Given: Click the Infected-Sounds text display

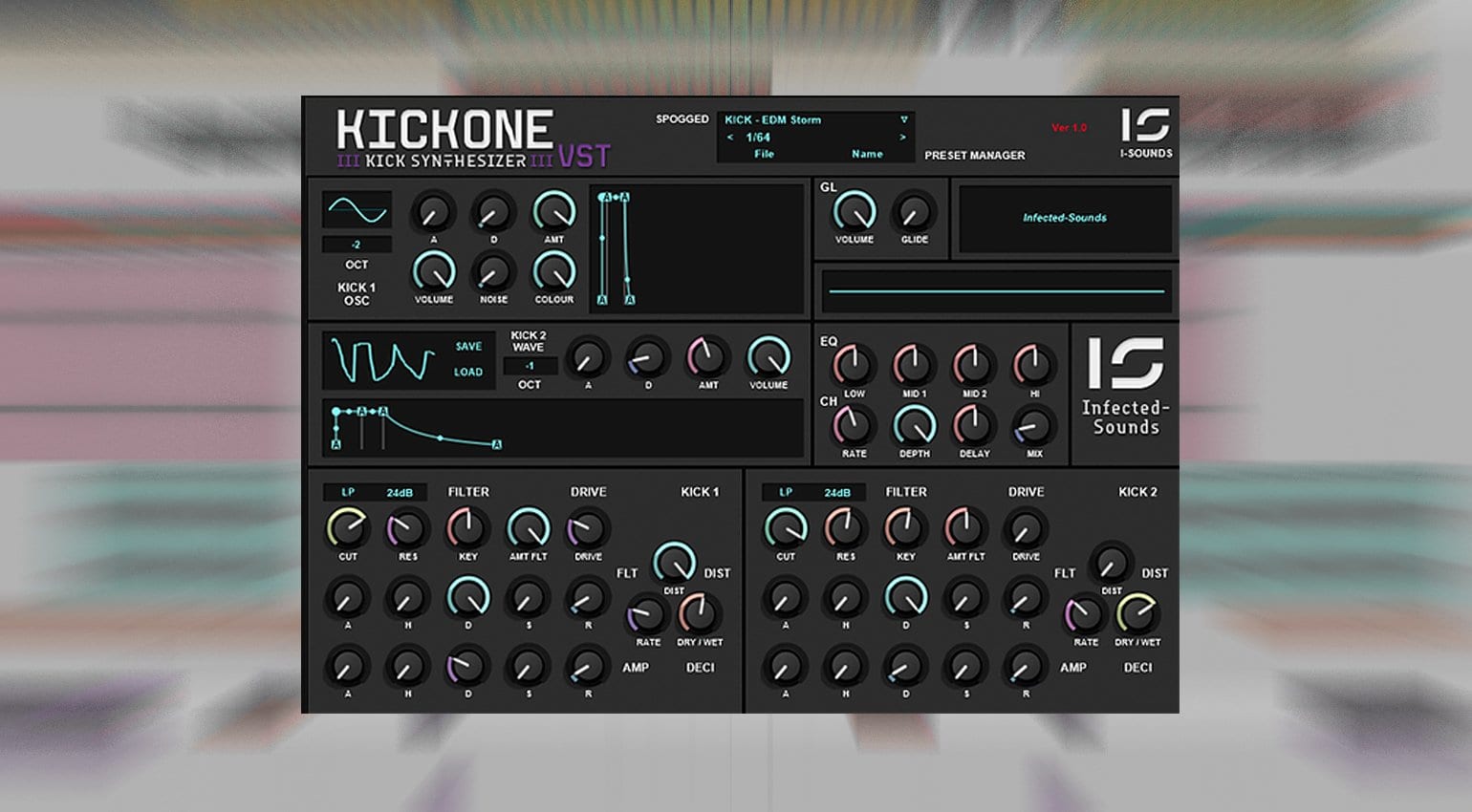Looking at the screenshot, I should 1065,219.
